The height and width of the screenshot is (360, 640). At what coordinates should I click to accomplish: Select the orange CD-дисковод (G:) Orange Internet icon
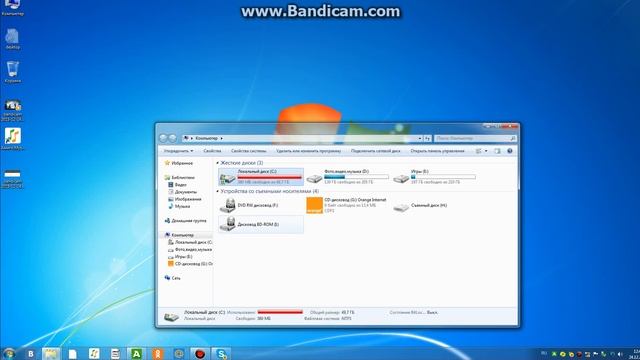pos(314,205)
